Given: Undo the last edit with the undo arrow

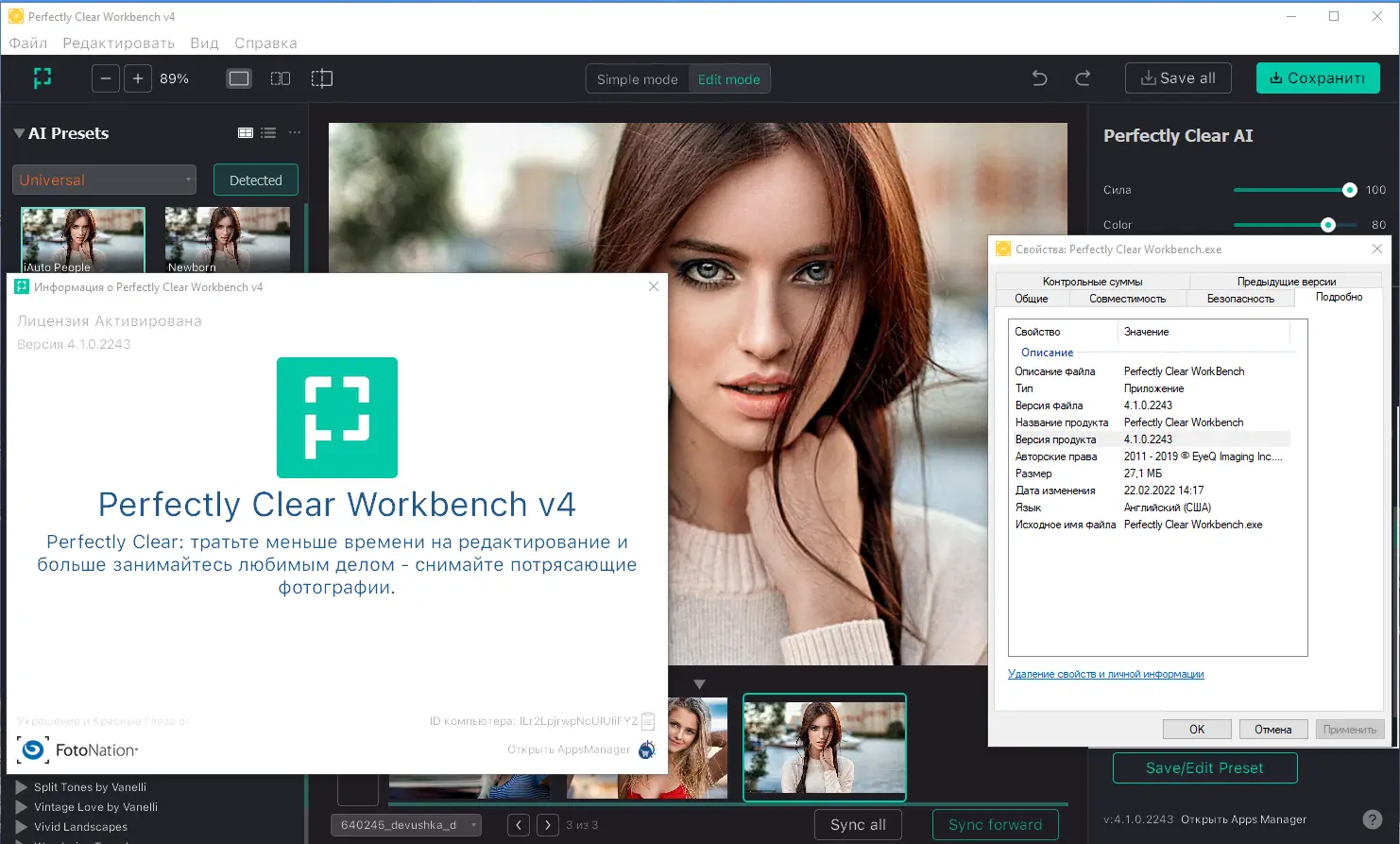Looking at the screenshot, I should [1038, 78].
